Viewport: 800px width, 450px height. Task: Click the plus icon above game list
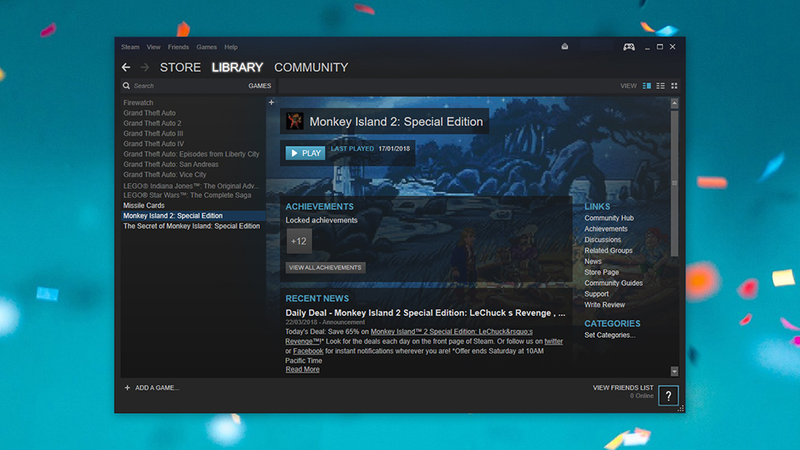coord(271,103)
